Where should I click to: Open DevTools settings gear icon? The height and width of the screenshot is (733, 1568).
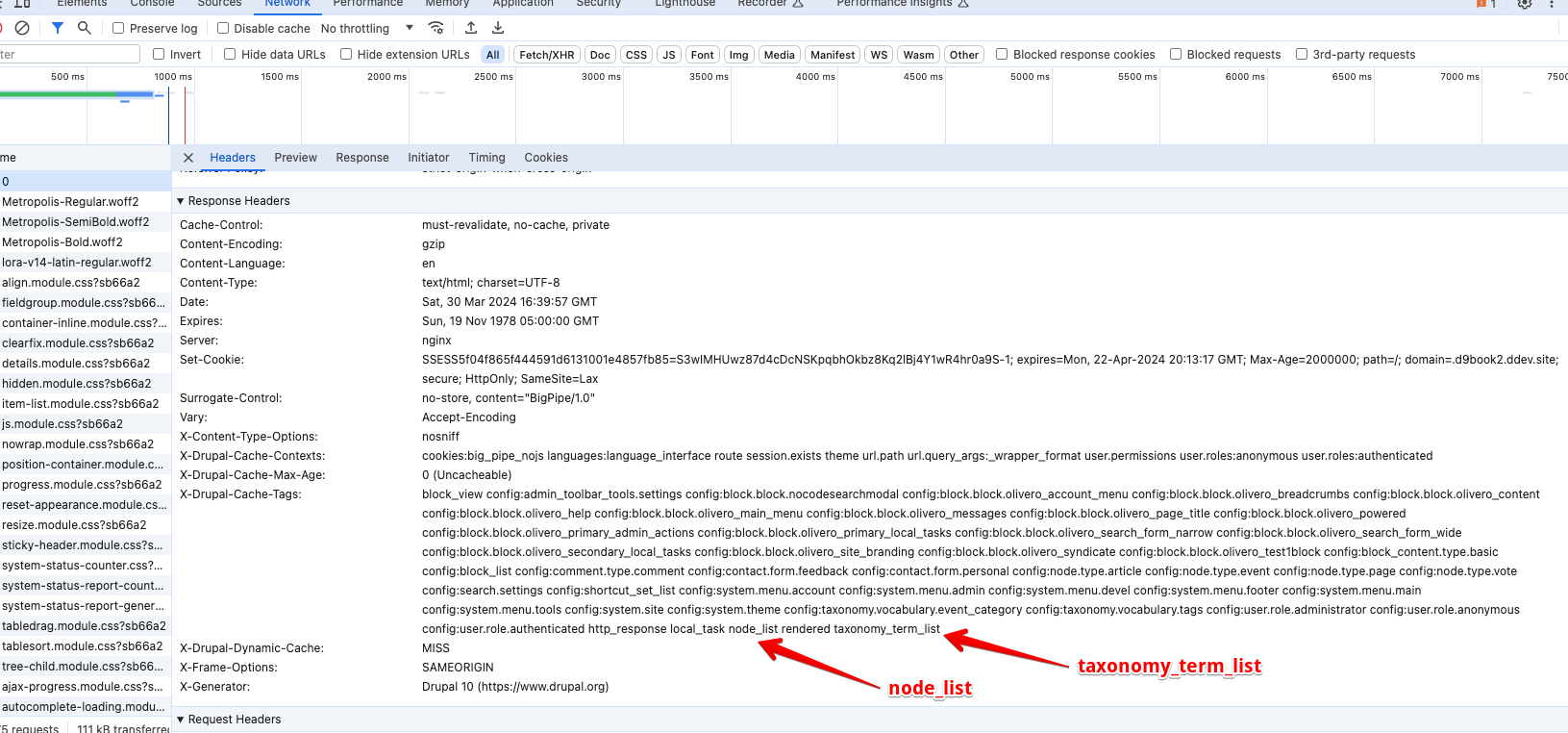(x=1525, y=4)
